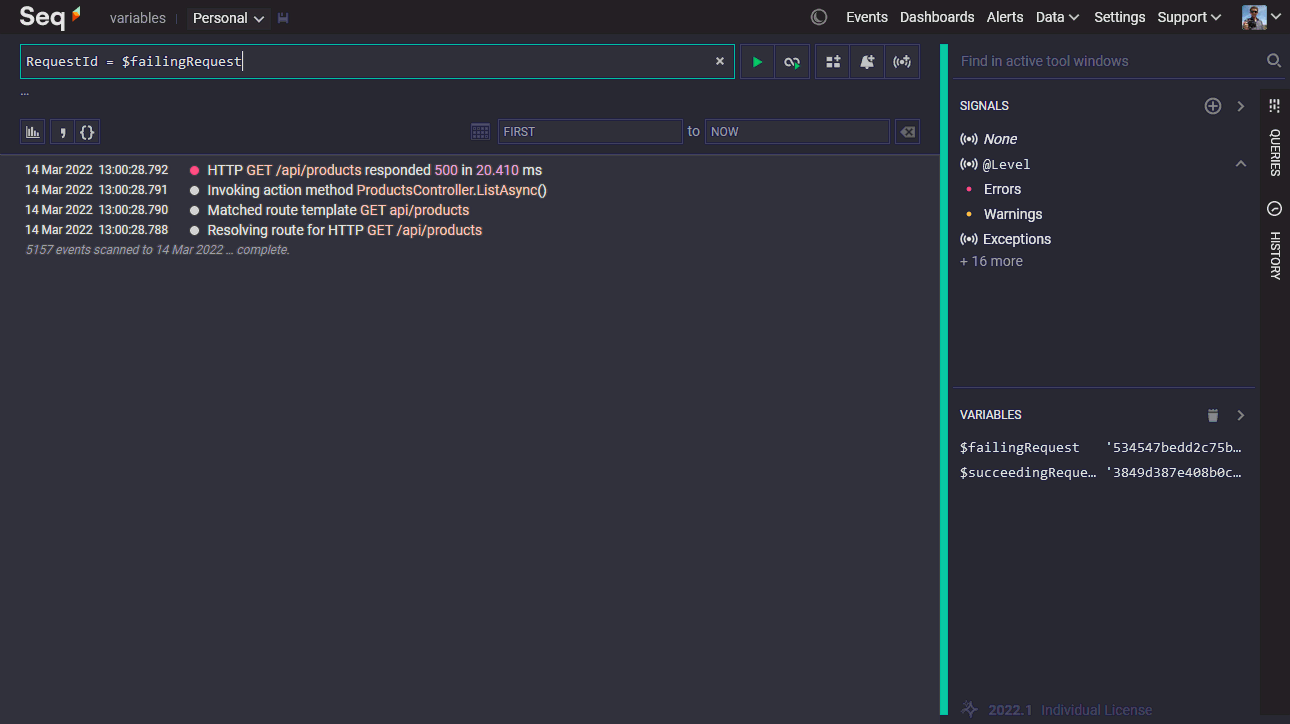
Task: Add new signal plus icon
Action: [1213, 106]
